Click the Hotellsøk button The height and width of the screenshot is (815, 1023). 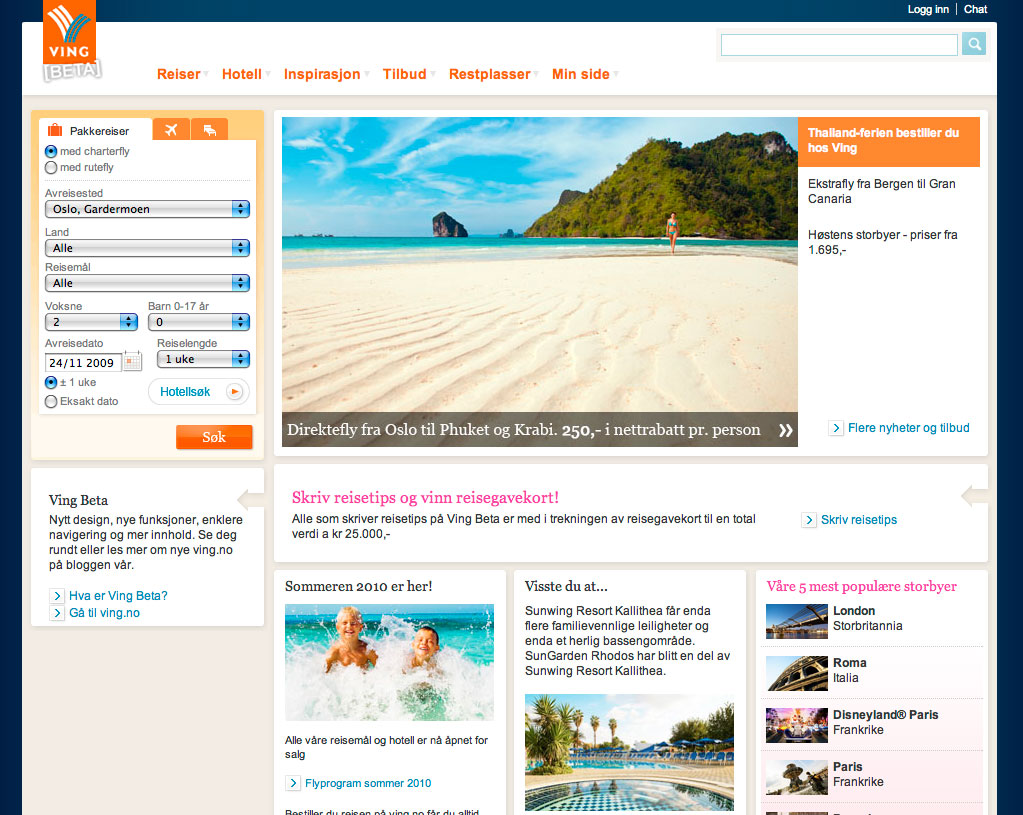pyautogui.click(x=198, y=392)
